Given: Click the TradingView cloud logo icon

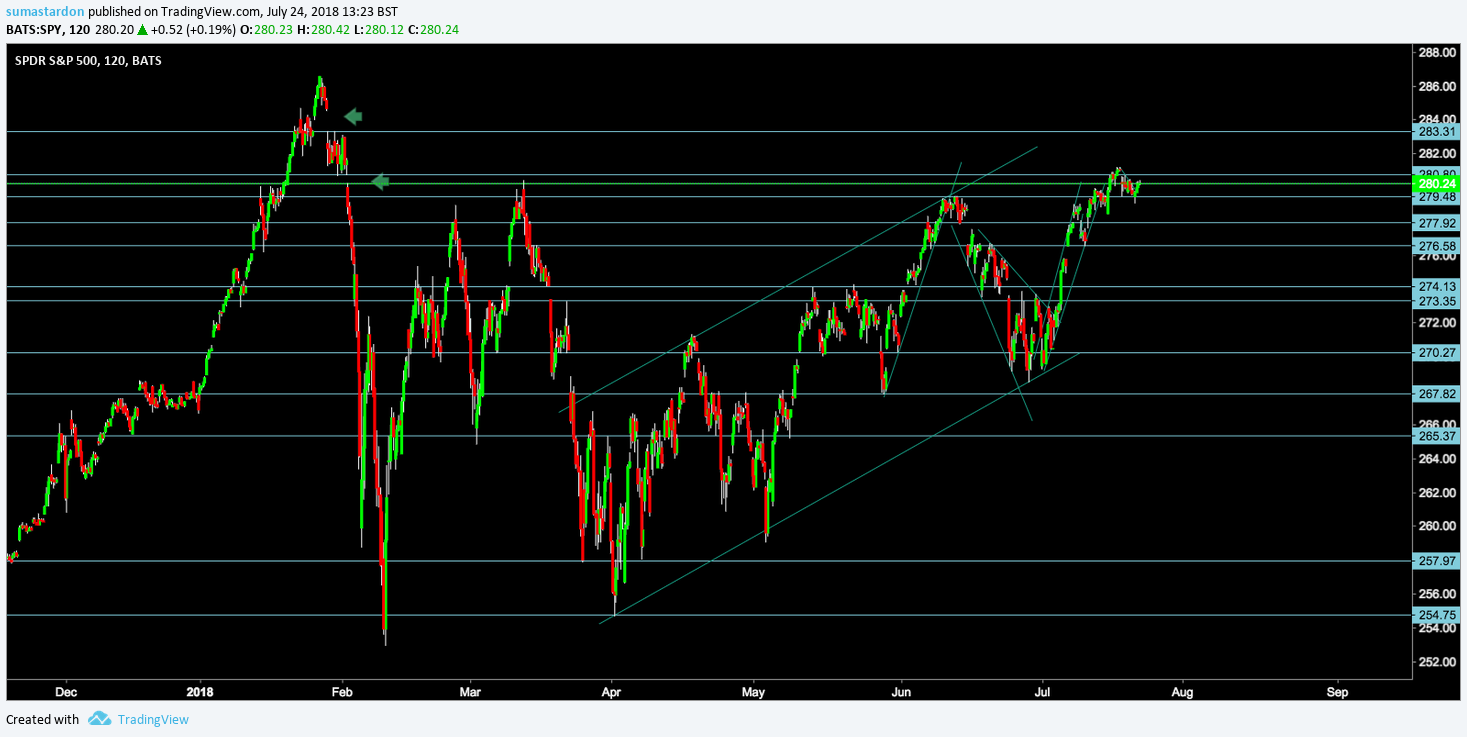Looking at the screenshot, I should click(98, 718).
